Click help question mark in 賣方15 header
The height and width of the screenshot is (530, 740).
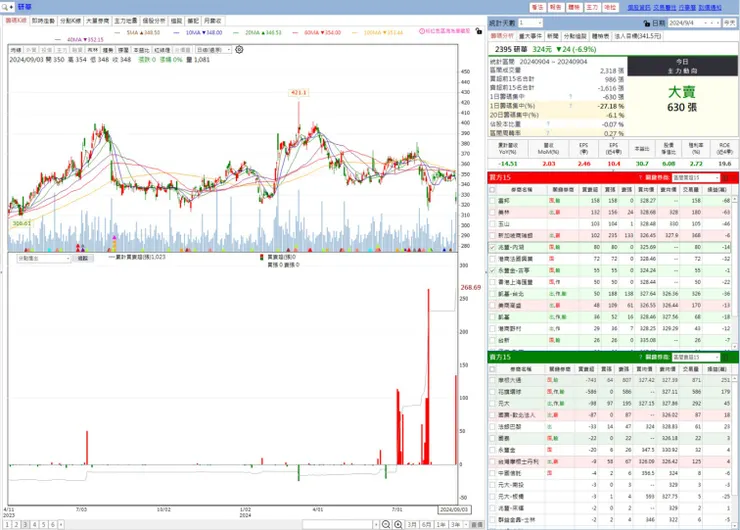click(x=640, y=357)
